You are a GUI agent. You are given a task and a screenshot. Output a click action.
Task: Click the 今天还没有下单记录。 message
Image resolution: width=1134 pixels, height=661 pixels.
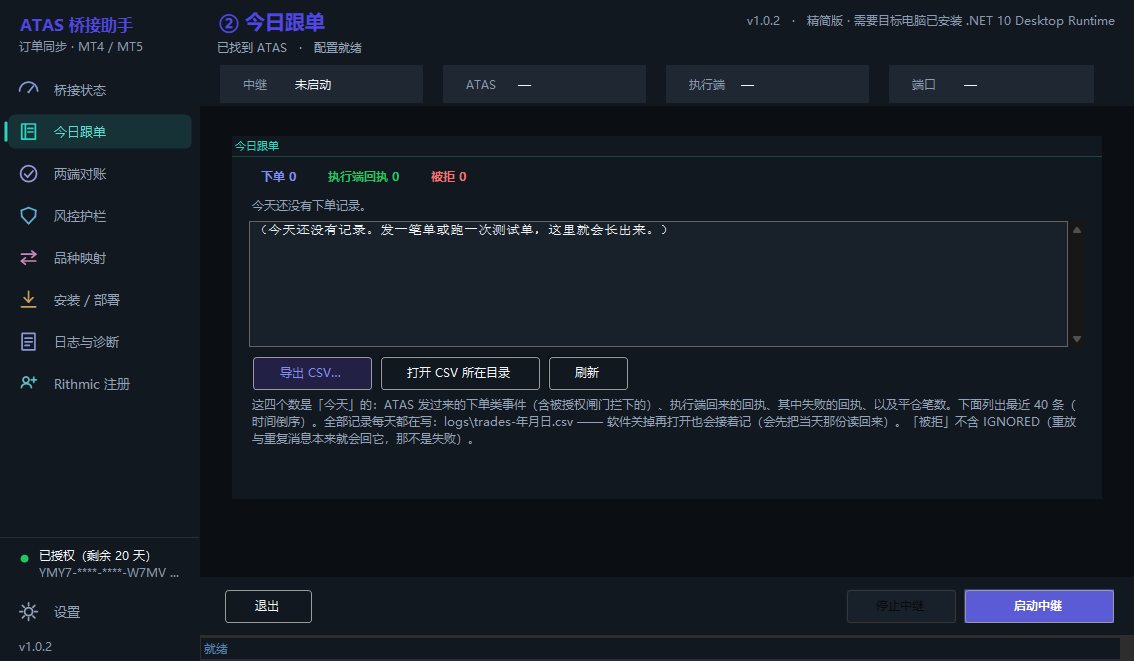pos(311,205)
